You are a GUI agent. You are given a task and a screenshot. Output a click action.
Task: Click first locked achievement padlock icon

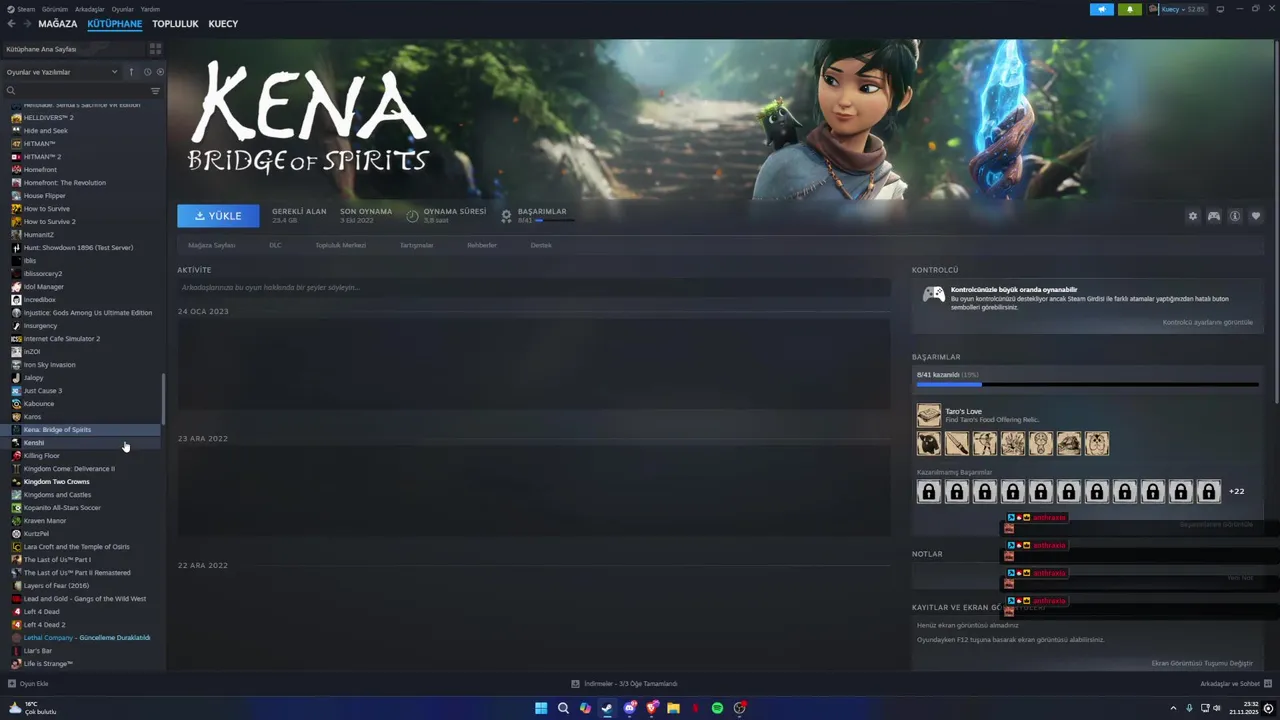pyautogui.click(x=929, y=491)
